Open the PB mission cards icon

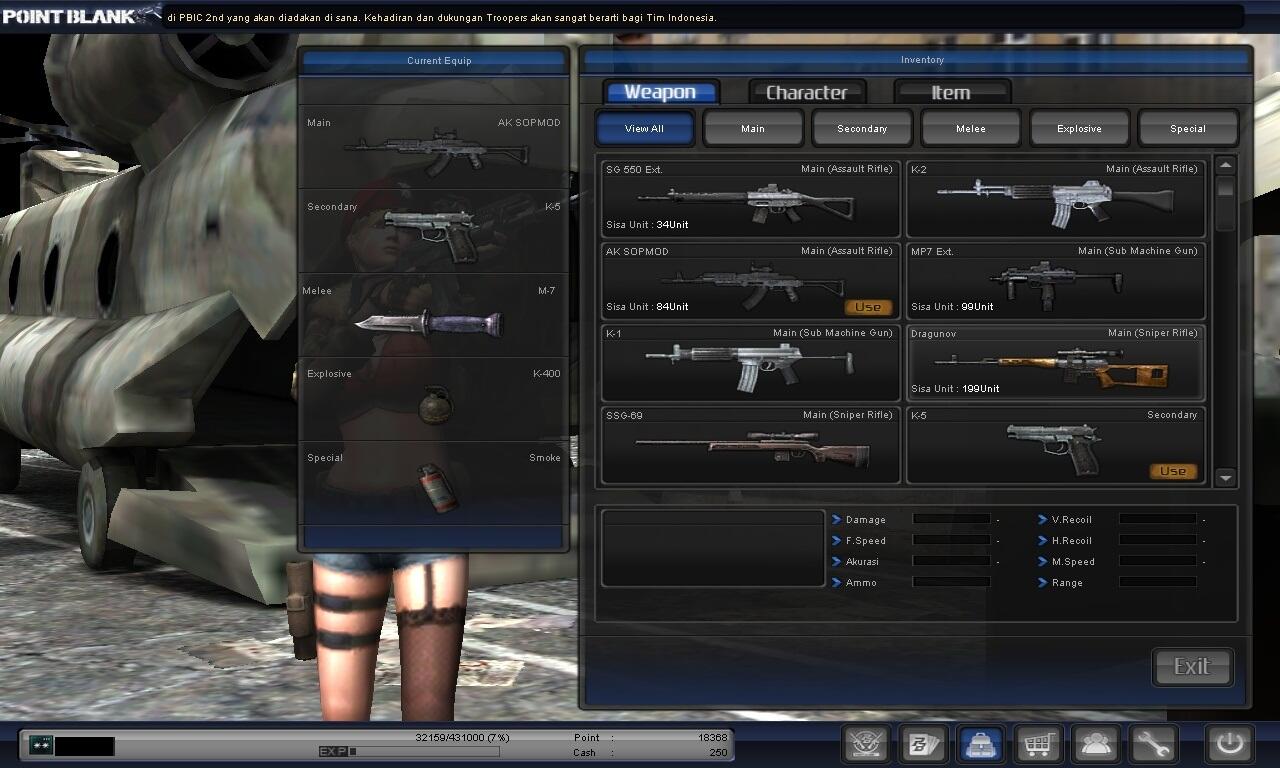click(923, 744)
